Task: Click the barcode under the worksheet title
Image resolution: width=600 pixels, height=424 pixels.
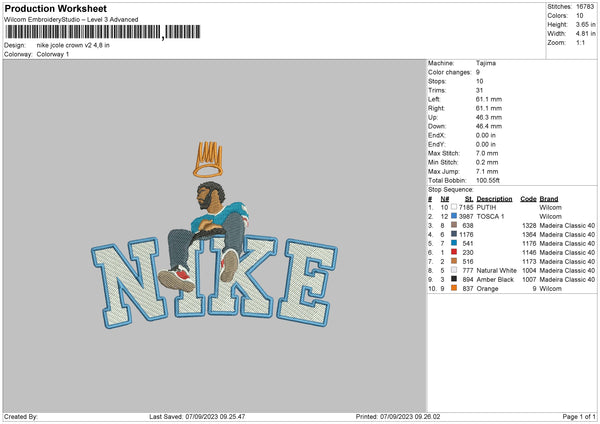Action: 103,32
